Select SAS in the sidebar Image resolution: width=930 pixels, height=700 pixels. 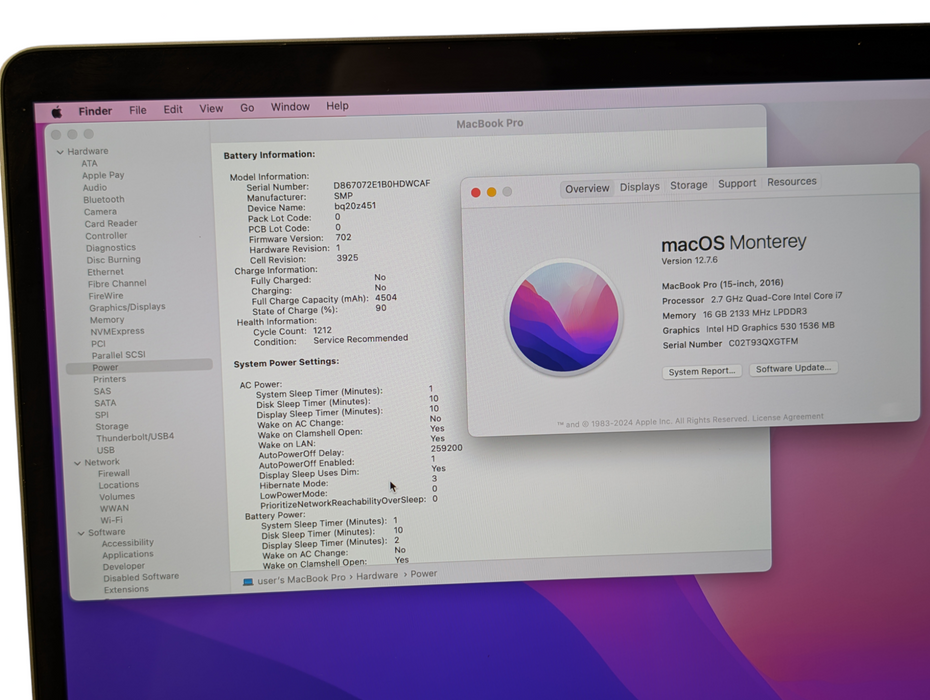point(102,392)
